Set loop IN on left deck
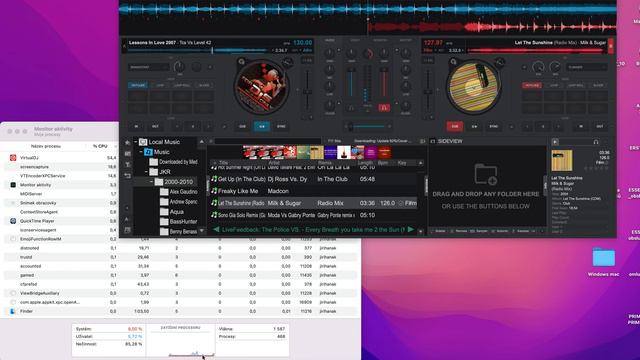Image resolution: width=640 pixels, height=360 pixels. pyautogui.click(x=136, y=127)
